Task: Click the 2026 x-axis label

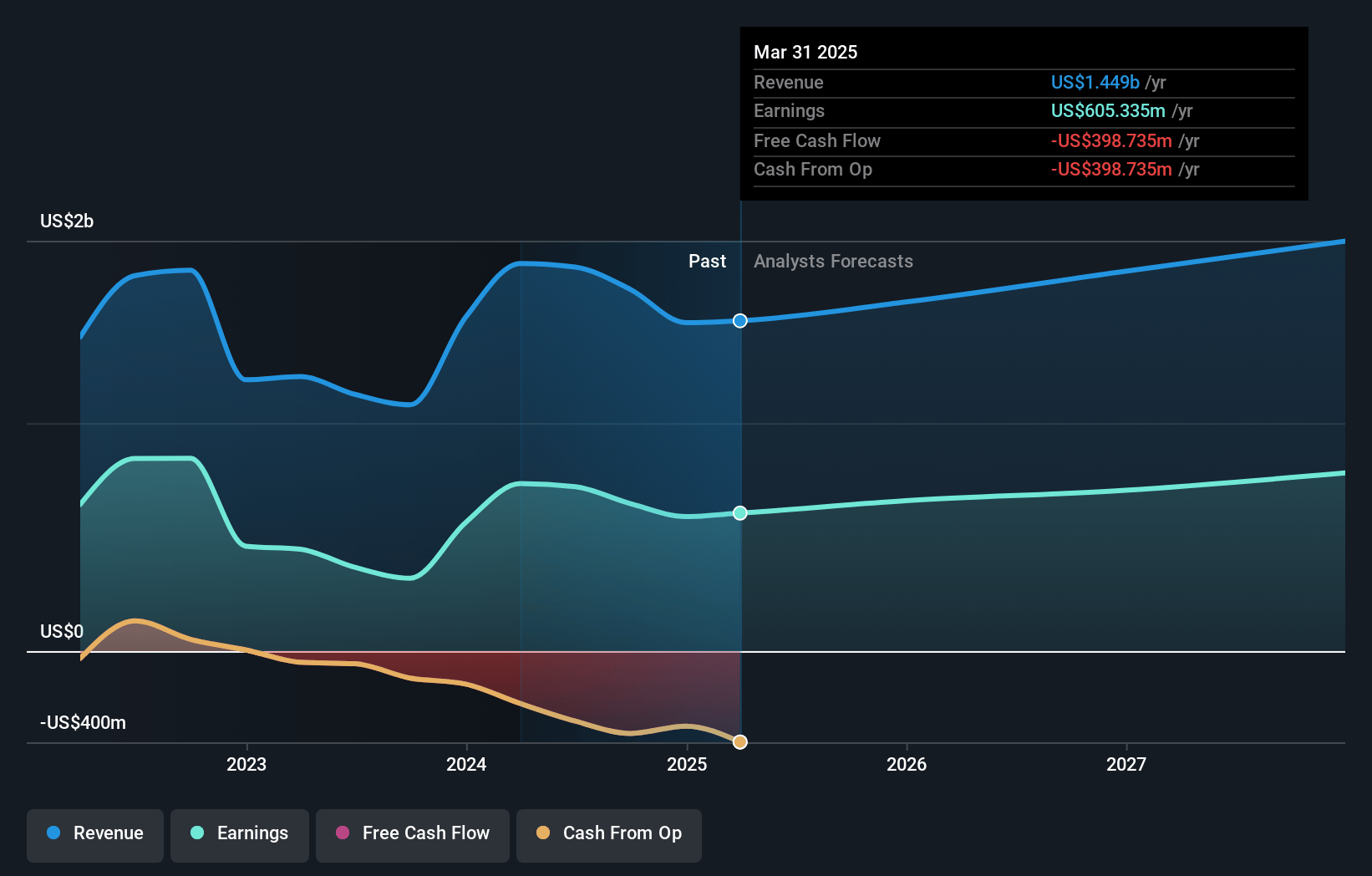Action: coord(907,765)
